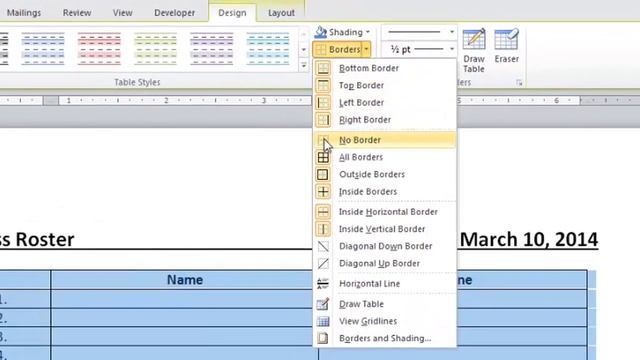Apply the red table style thumbnail
The height and width of the screenshot is (360, 640).
tap(99, 49)
